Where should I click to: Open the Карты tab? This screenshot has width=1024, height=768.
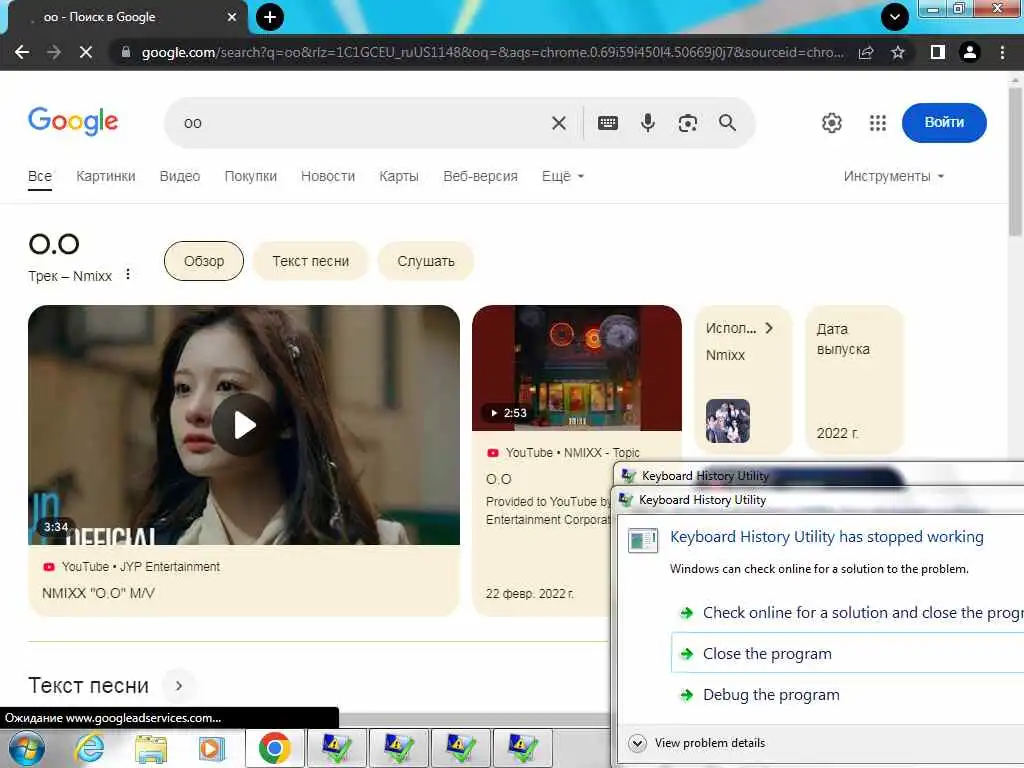coord(399,176)
